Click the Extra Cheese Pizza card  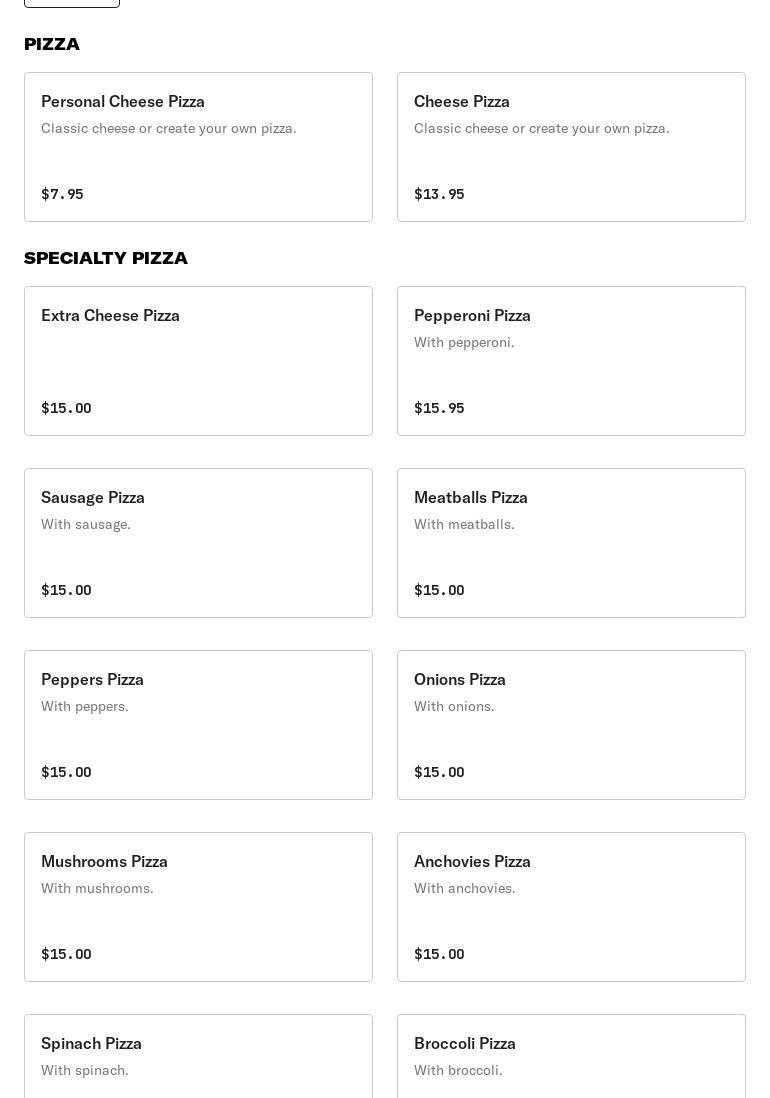pos(198,361)
